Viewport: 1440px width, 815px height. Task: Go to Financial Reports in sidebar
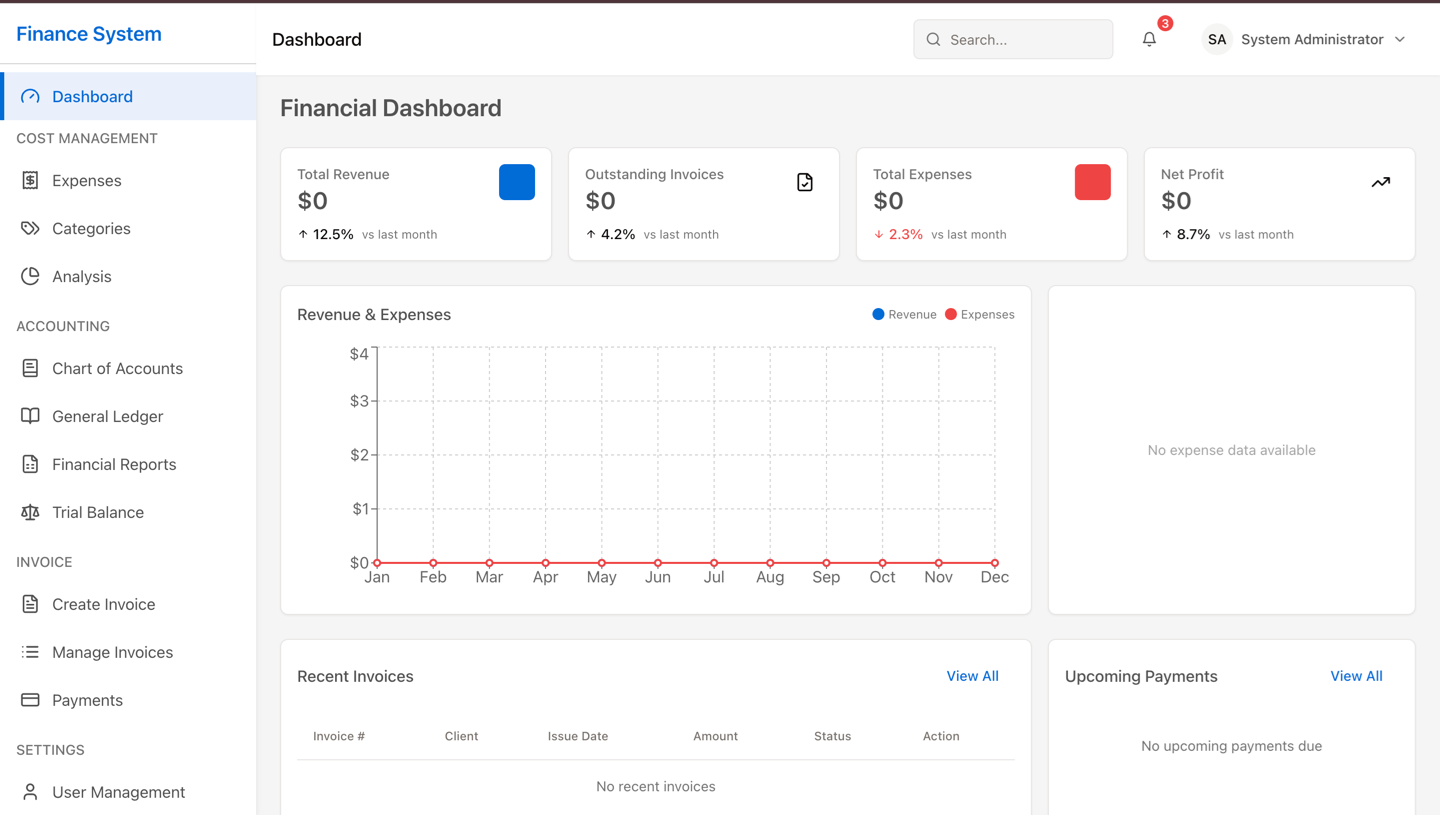[x=114, y=465]
